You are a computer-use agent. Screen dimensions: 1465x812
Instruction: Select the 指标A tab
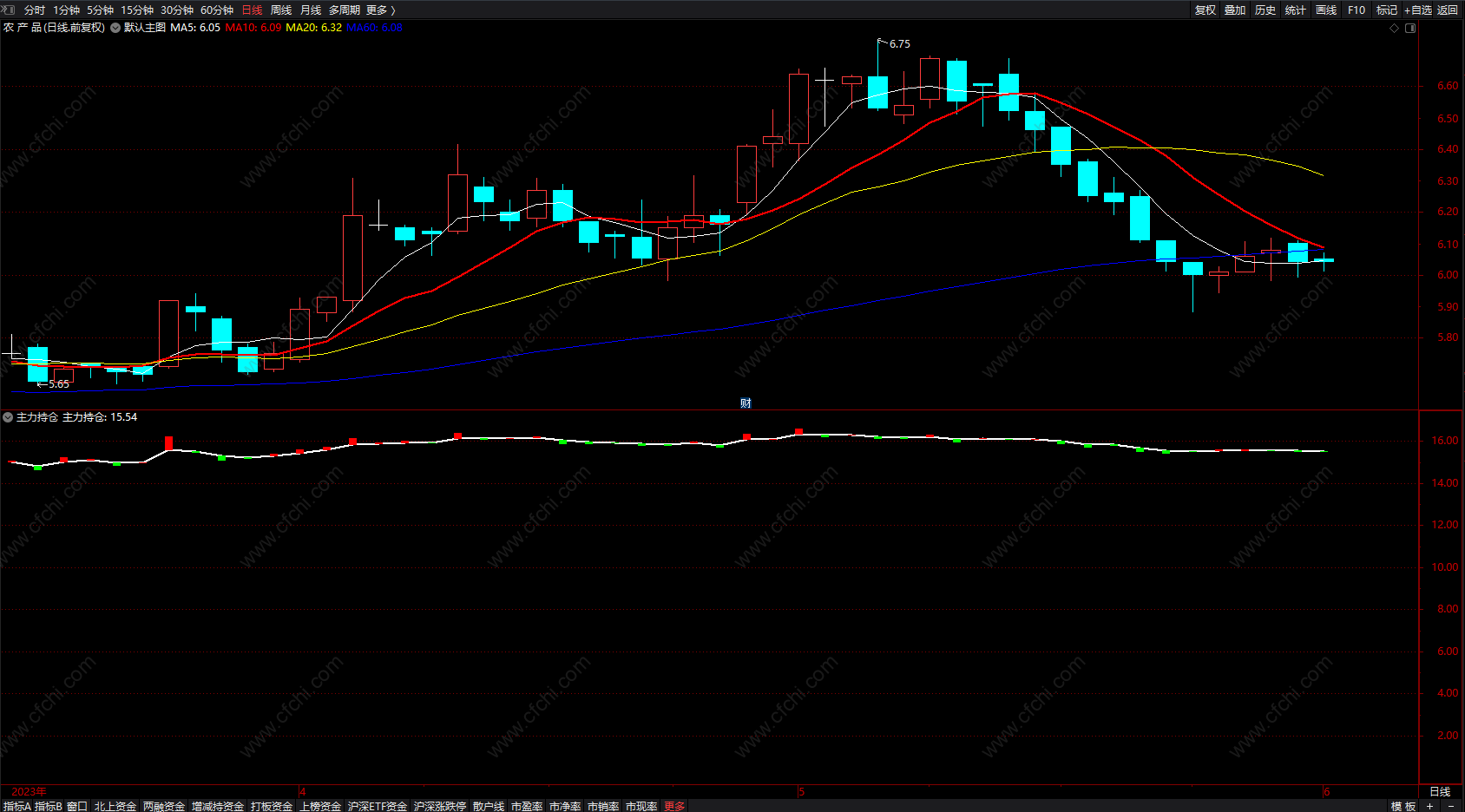point(17,806)
